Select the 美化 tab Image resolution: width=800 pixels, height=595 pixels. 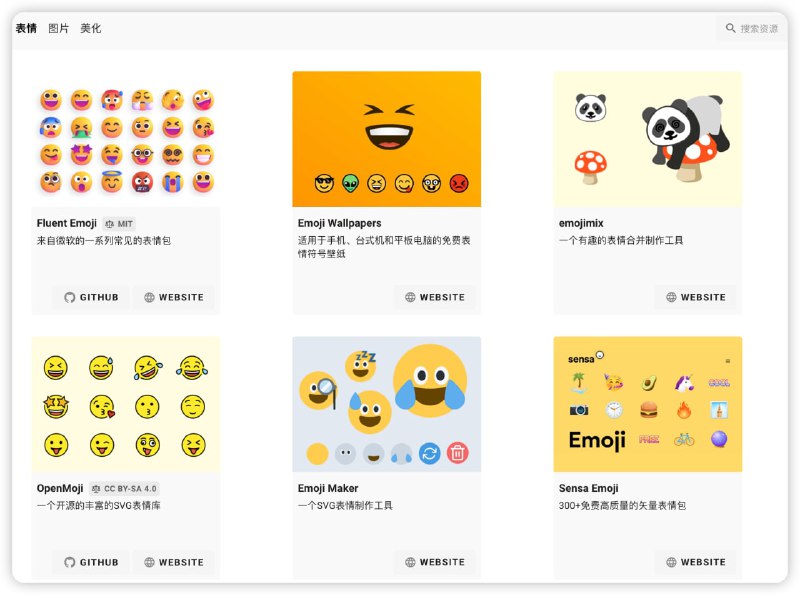pos(90,29)
